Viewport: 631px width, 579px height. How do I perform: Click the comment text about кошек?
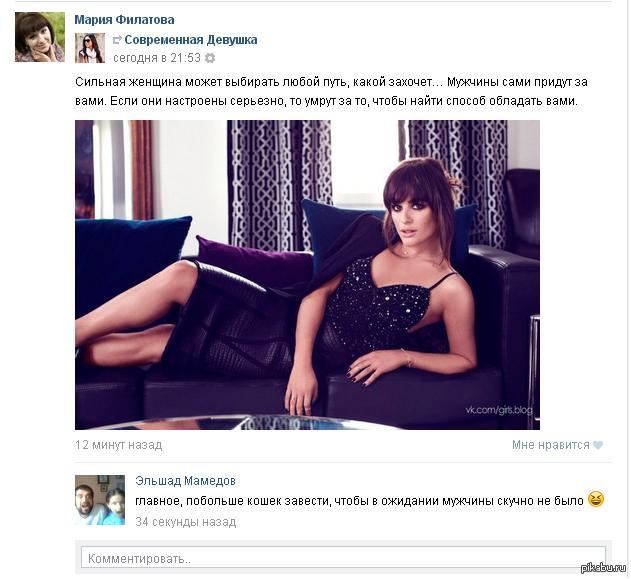click(x=359, y=501)
